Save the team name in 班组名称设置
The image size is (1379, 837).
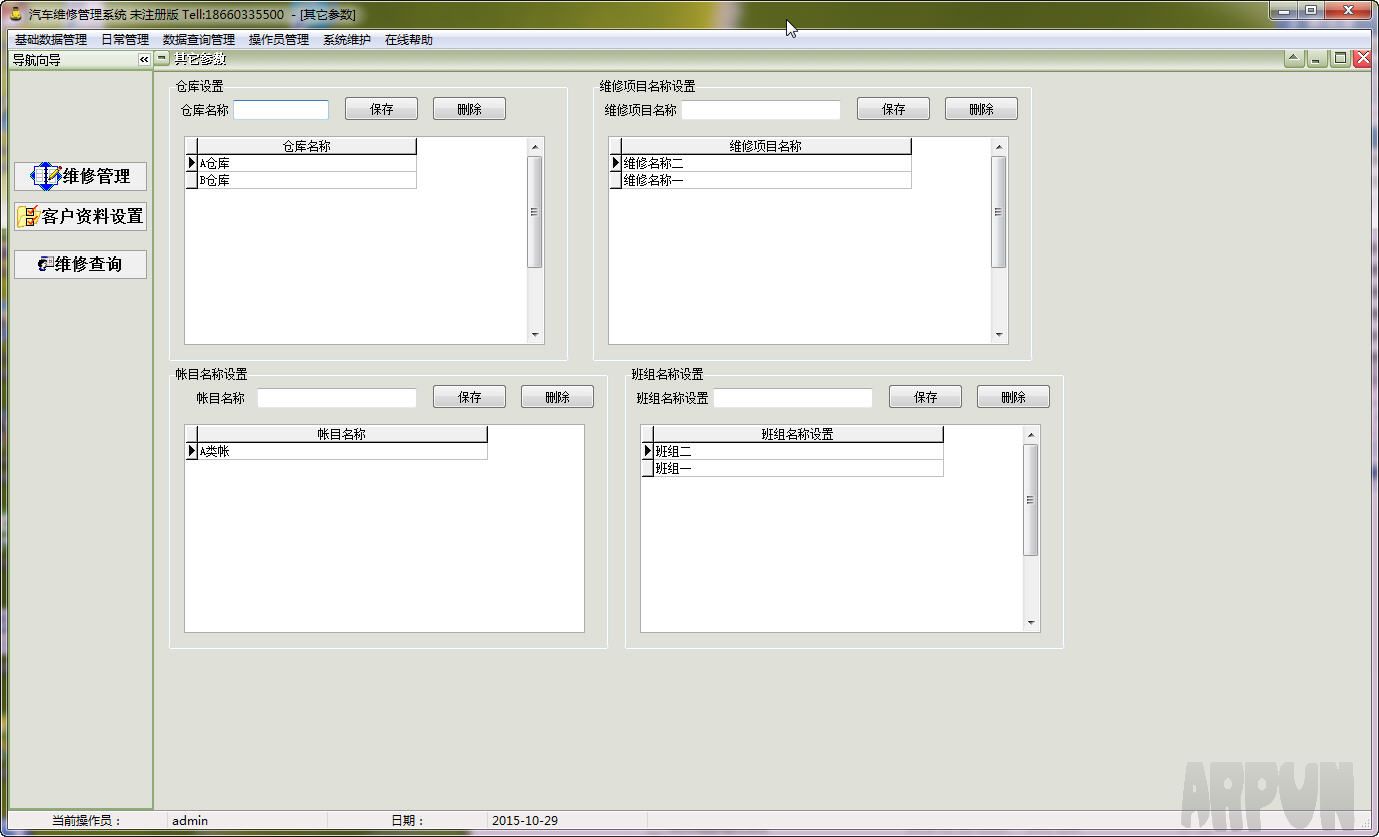[926, 397]
